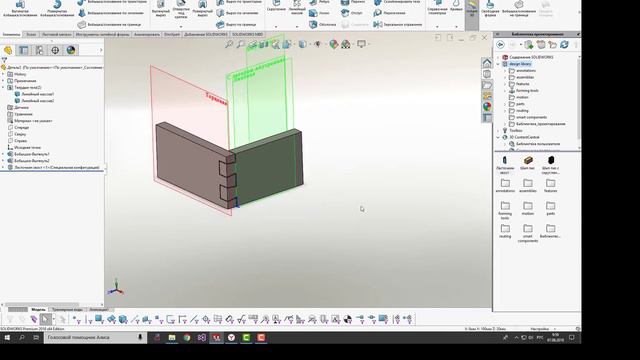Screen dimensions: 640x360
Task: Collapse the design library tree node
Action: (x=498, y=64)
